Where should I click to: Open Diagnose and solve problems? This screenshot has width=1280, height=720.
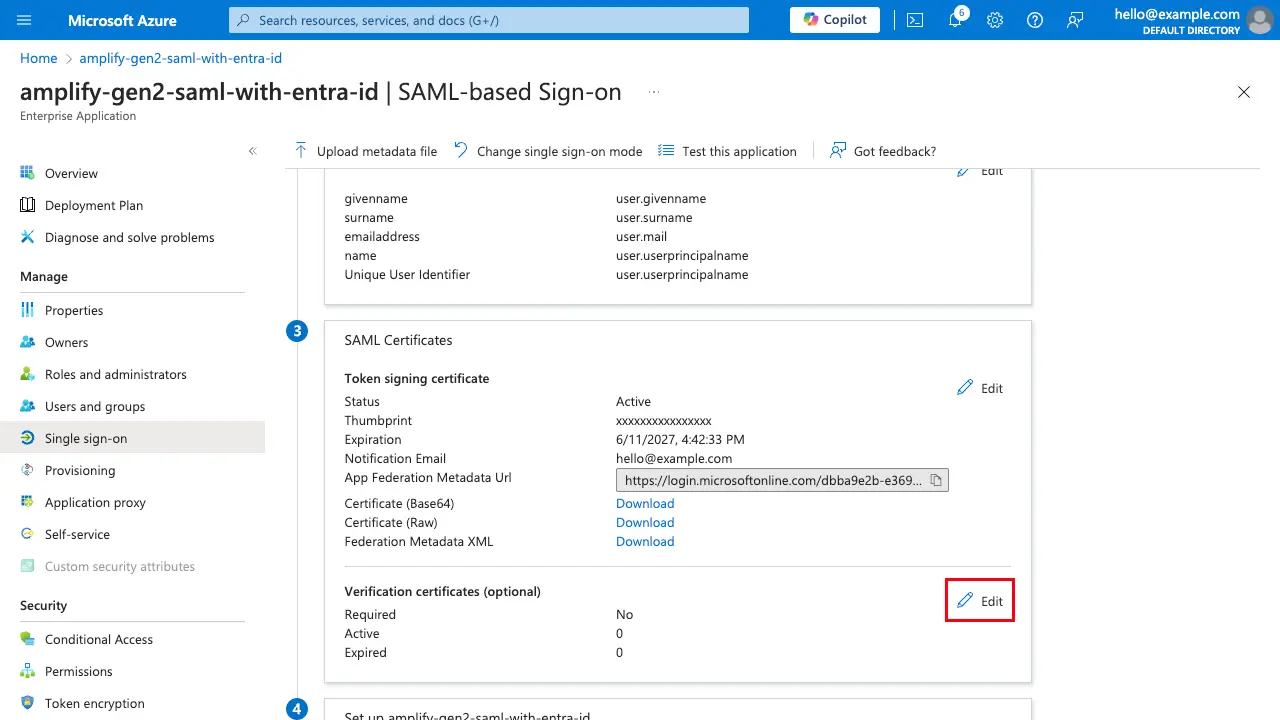point(132,237)
